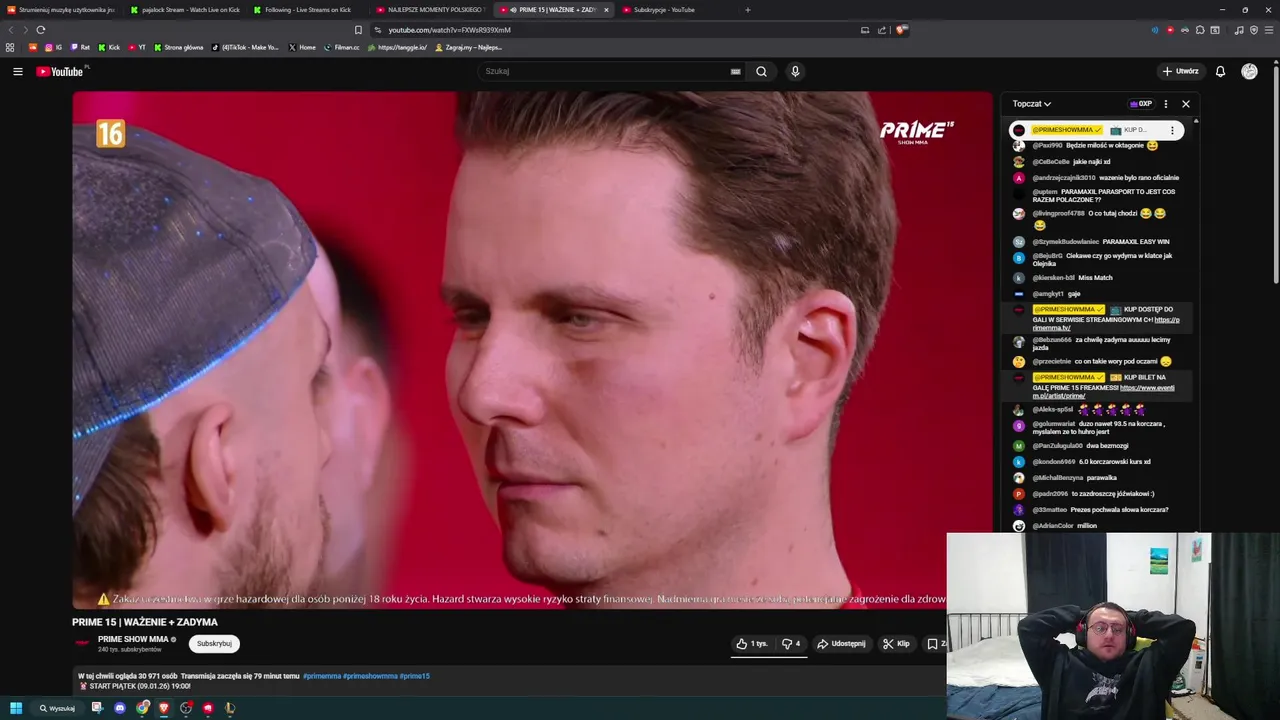
Task: Open the 0XP channel points badge
Action: click(1141, 104)
